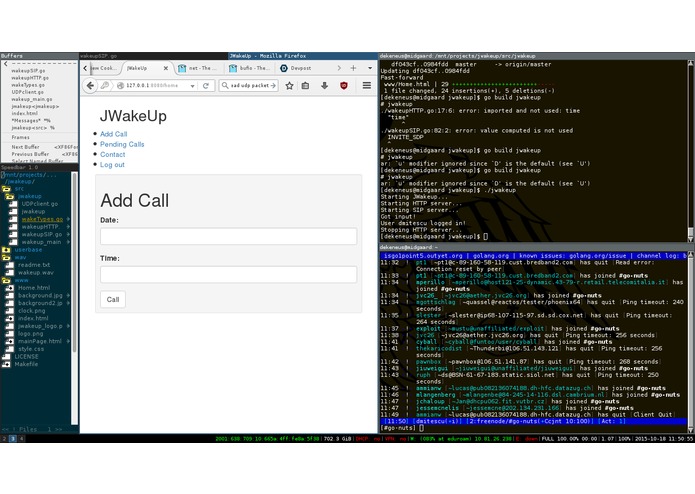The width and height of the screenshot is (695, 494).
Task: Click the file icon beside Makefile in Speedbar
Action: tap(6, 364)
